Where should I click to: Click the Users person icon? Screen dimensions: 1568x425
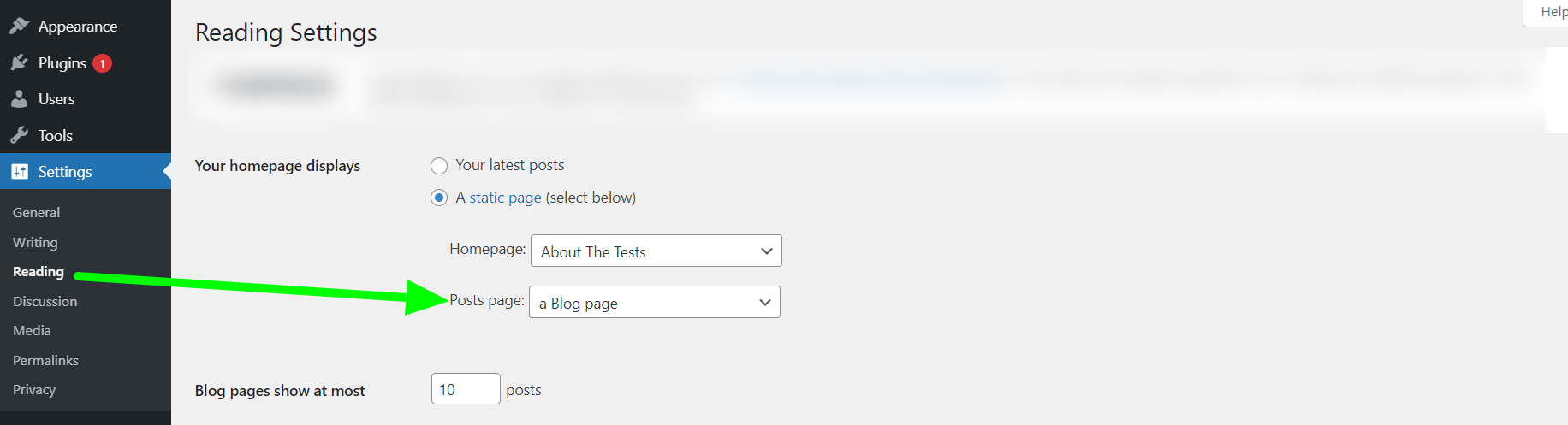[19, 99]
